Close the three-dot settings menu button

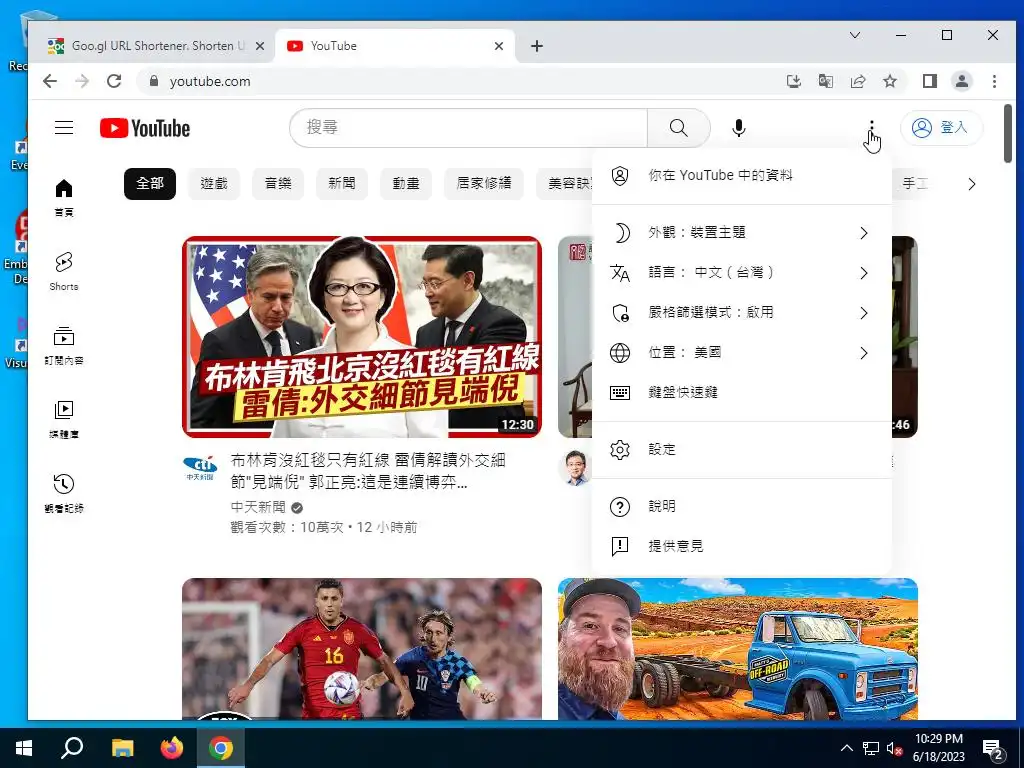pyautogui.click(x=871, y=127)
